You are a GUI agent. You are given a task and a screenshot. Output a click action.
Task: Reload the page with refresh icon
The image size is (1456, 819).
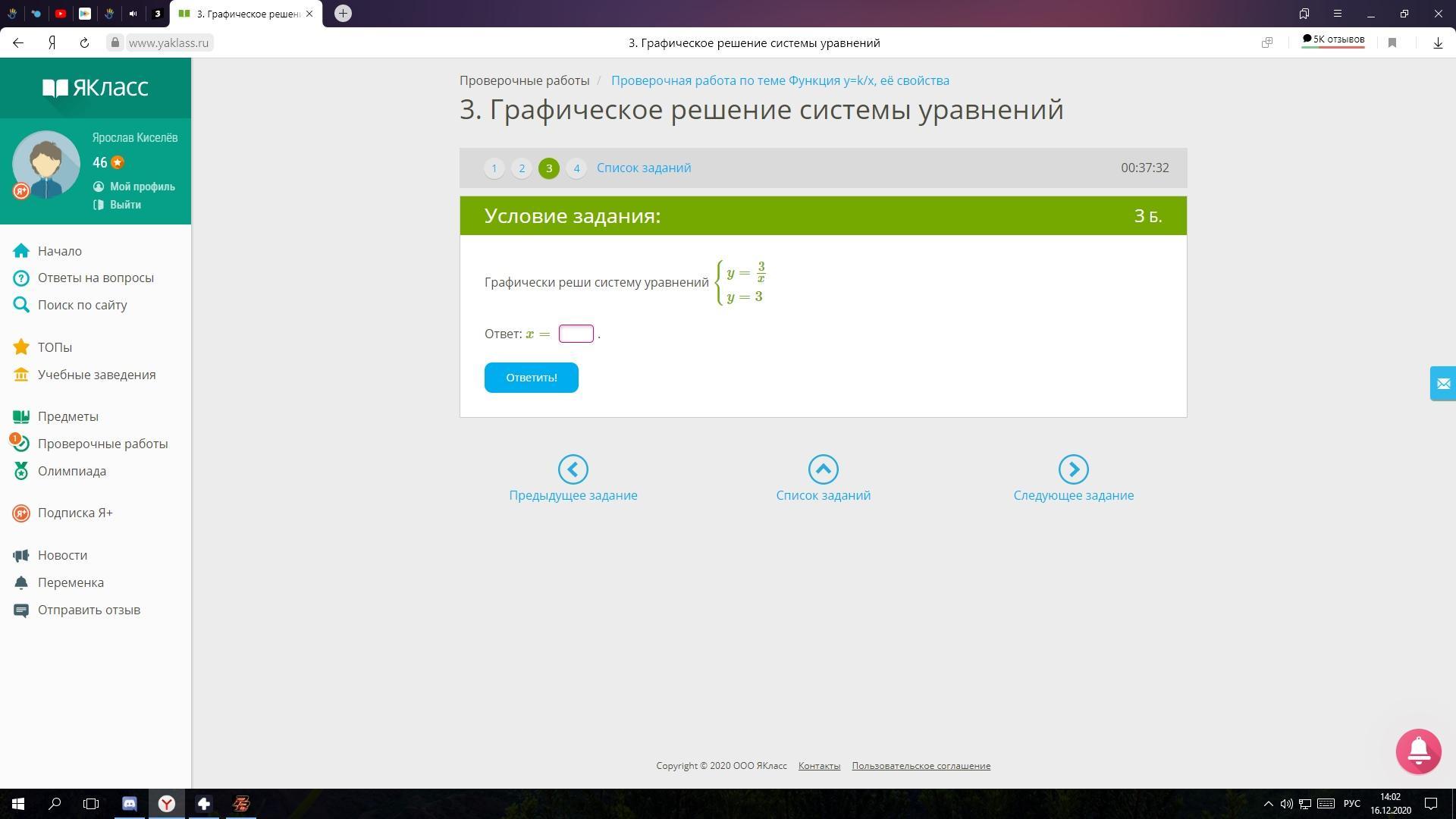pos(84,43)
